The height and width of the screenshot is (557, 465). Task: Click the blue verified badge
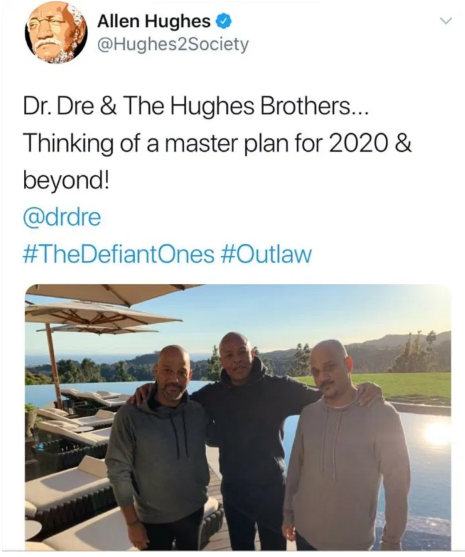[224, 21]
